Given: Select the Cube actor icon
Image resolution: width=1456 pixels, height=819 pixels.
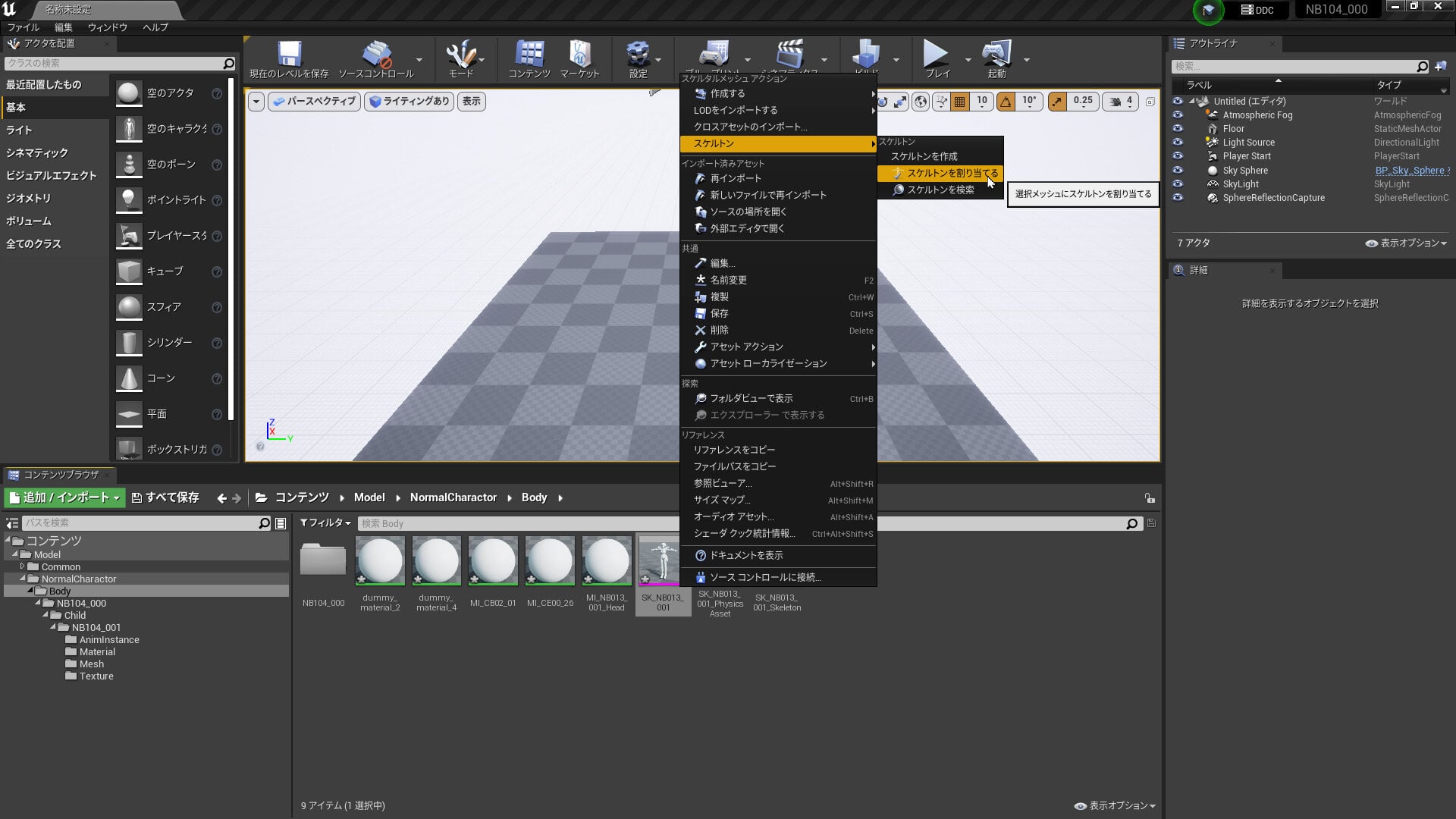Looking at the screenshot, I should pyautogui.click(x=129, y=271).
